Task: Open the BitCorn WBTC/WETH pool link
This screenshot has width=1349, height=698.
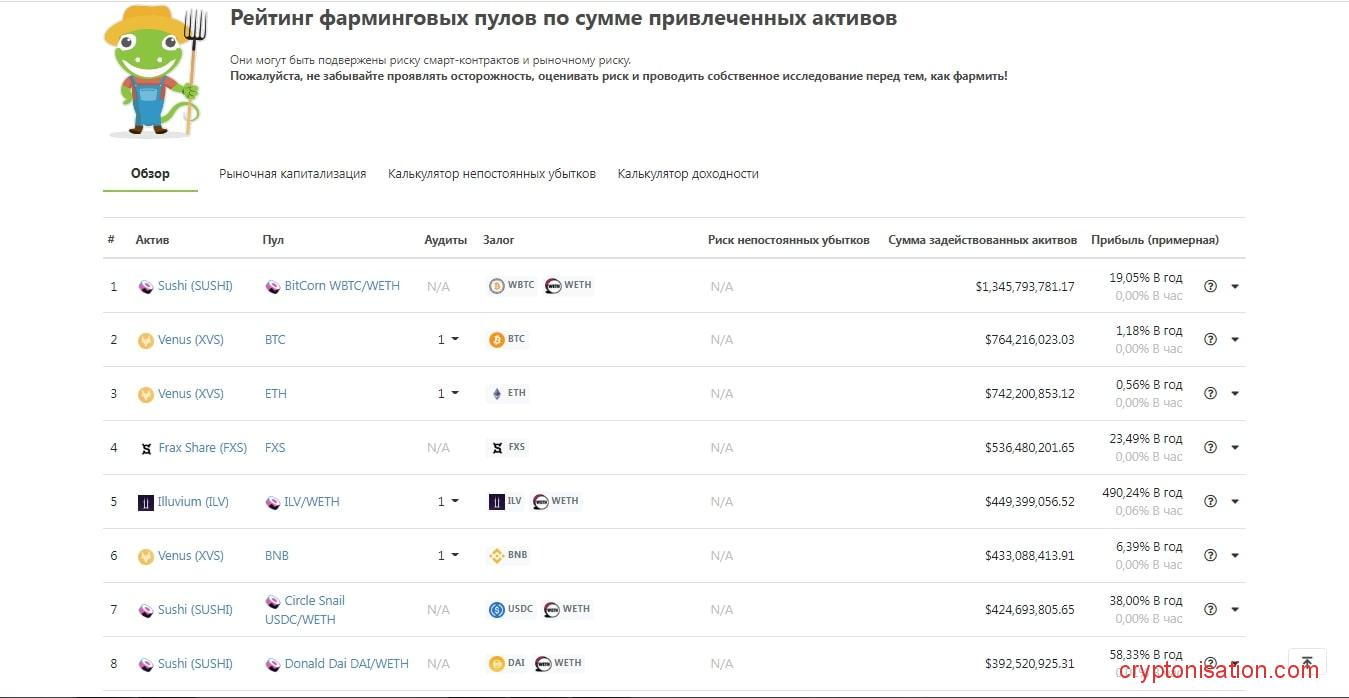Action: 341,286
